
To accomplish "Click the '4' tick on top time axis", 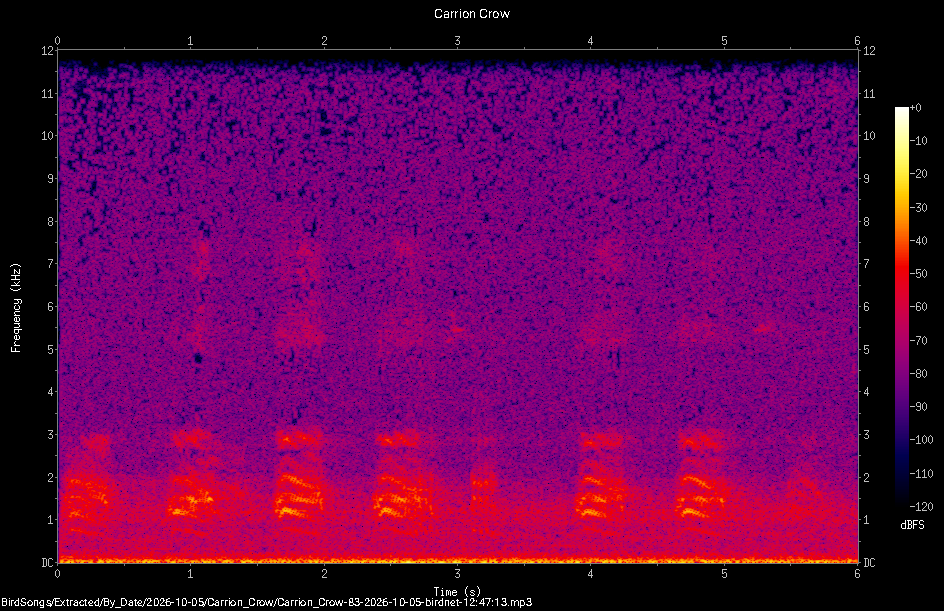I will tap(591, 41).
